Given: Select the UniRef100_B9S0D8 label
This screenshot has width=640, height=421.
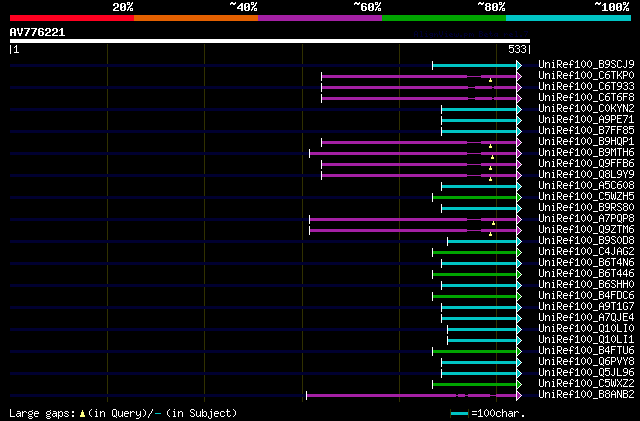Looking at the screenshot, I should click(586, 241).
